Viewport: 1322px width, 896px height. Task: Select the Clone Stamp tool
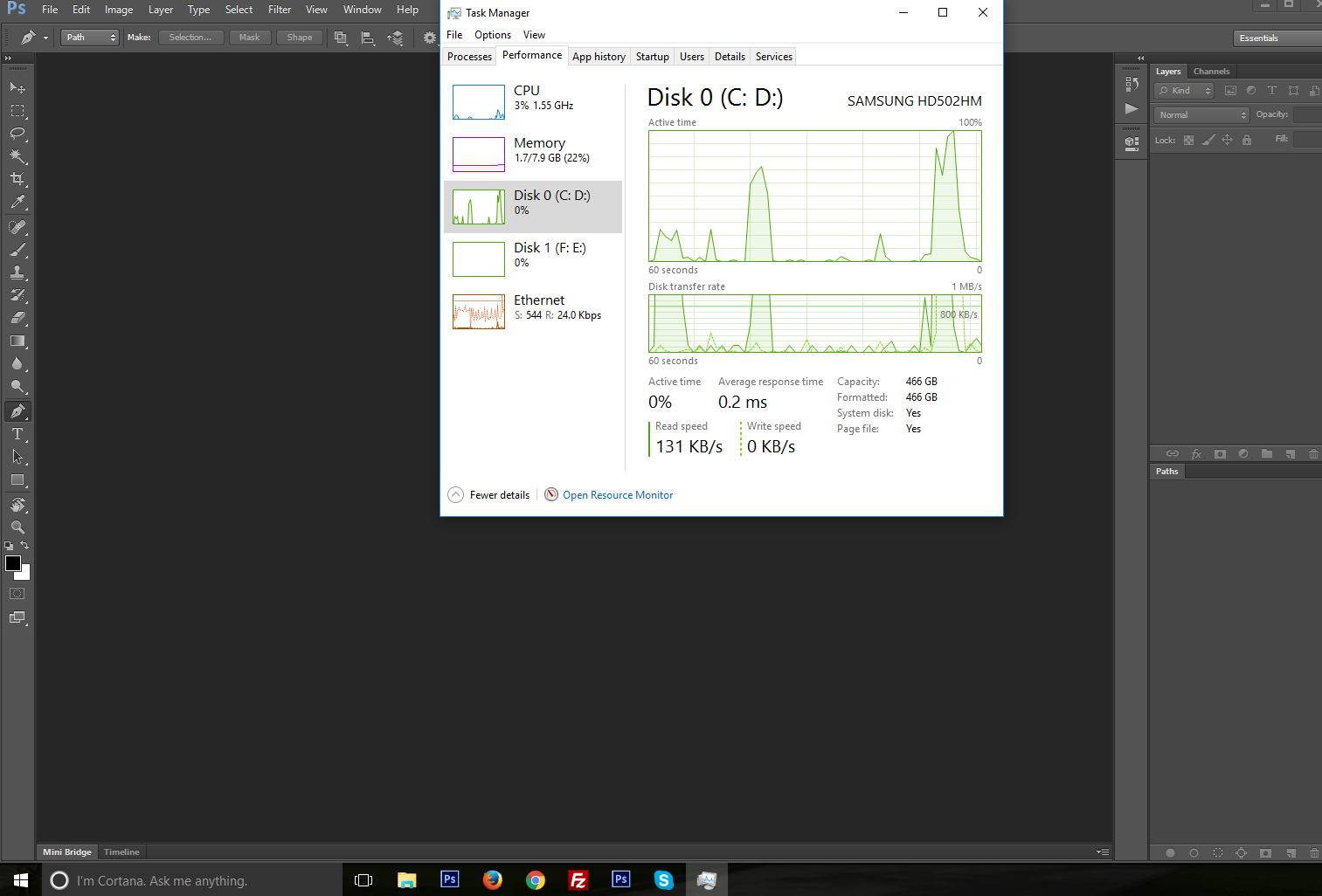coord(17,272)
